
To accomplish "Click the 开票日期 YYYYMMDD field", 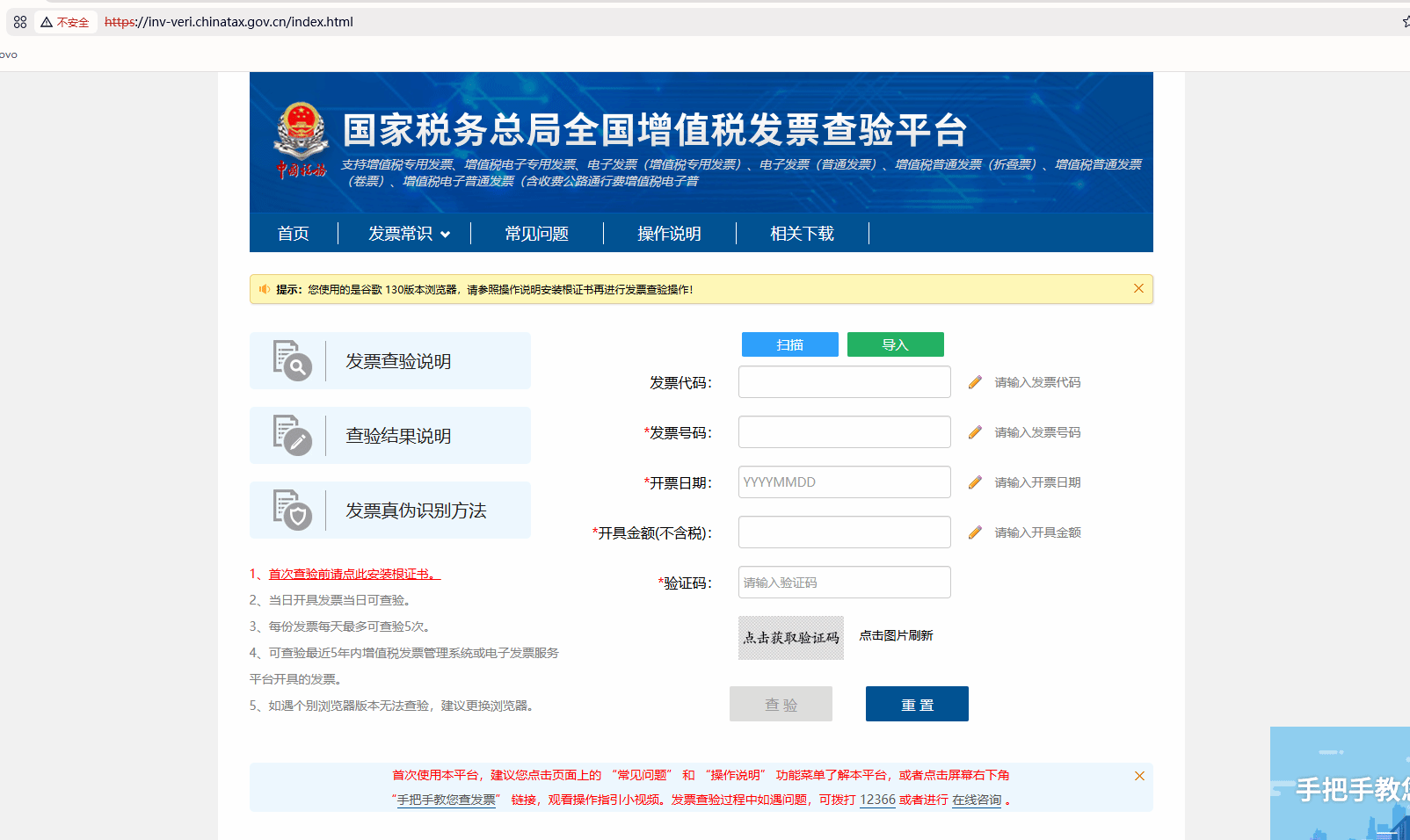I will point(844,482).
